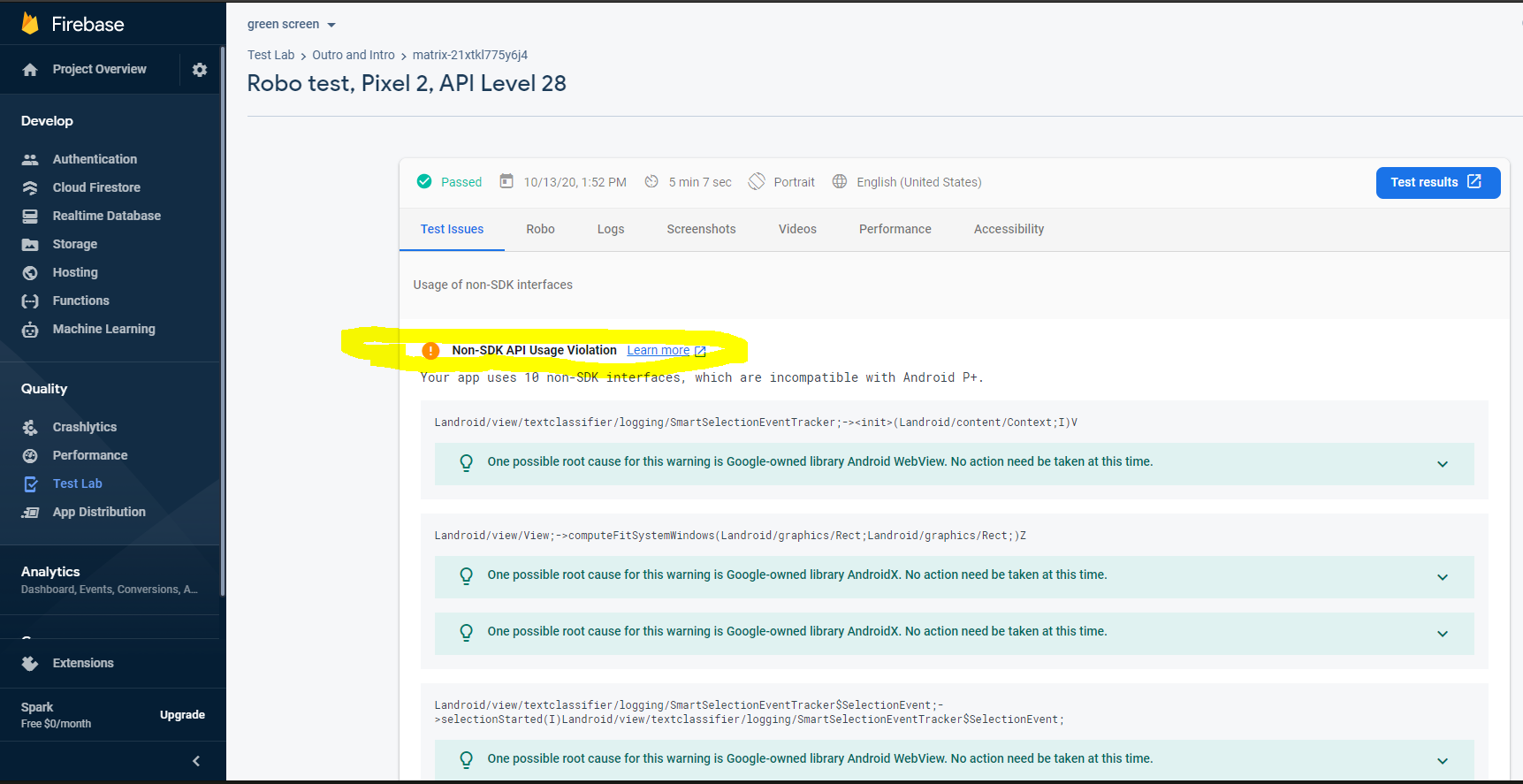Switch to the Robo tab
The height and width of the screenshot is (784, 1523).
coord(540,229)
